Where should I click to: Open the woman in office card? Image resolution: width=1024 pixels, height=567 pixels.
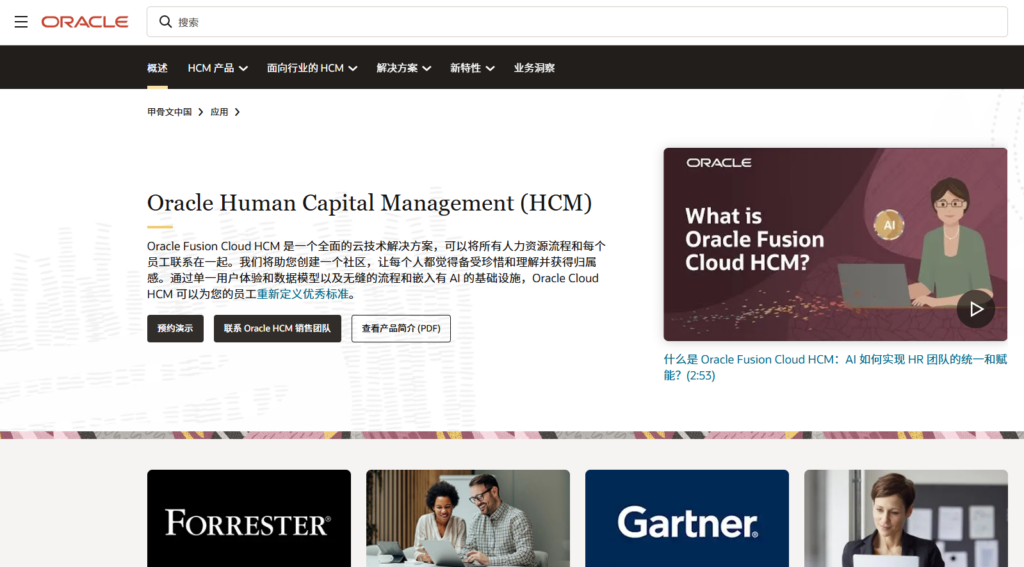pyautogui.click(x=906, y=519)
